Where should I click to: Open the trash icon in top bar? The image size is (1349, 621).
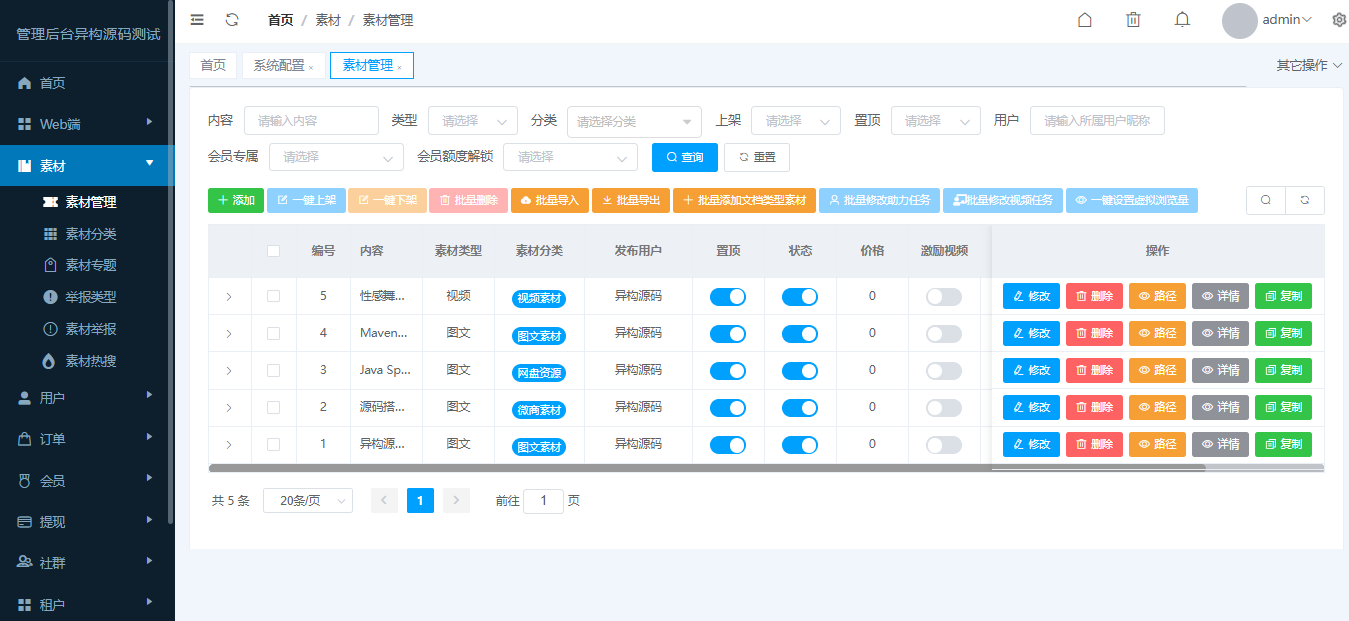click(1133, 19)
